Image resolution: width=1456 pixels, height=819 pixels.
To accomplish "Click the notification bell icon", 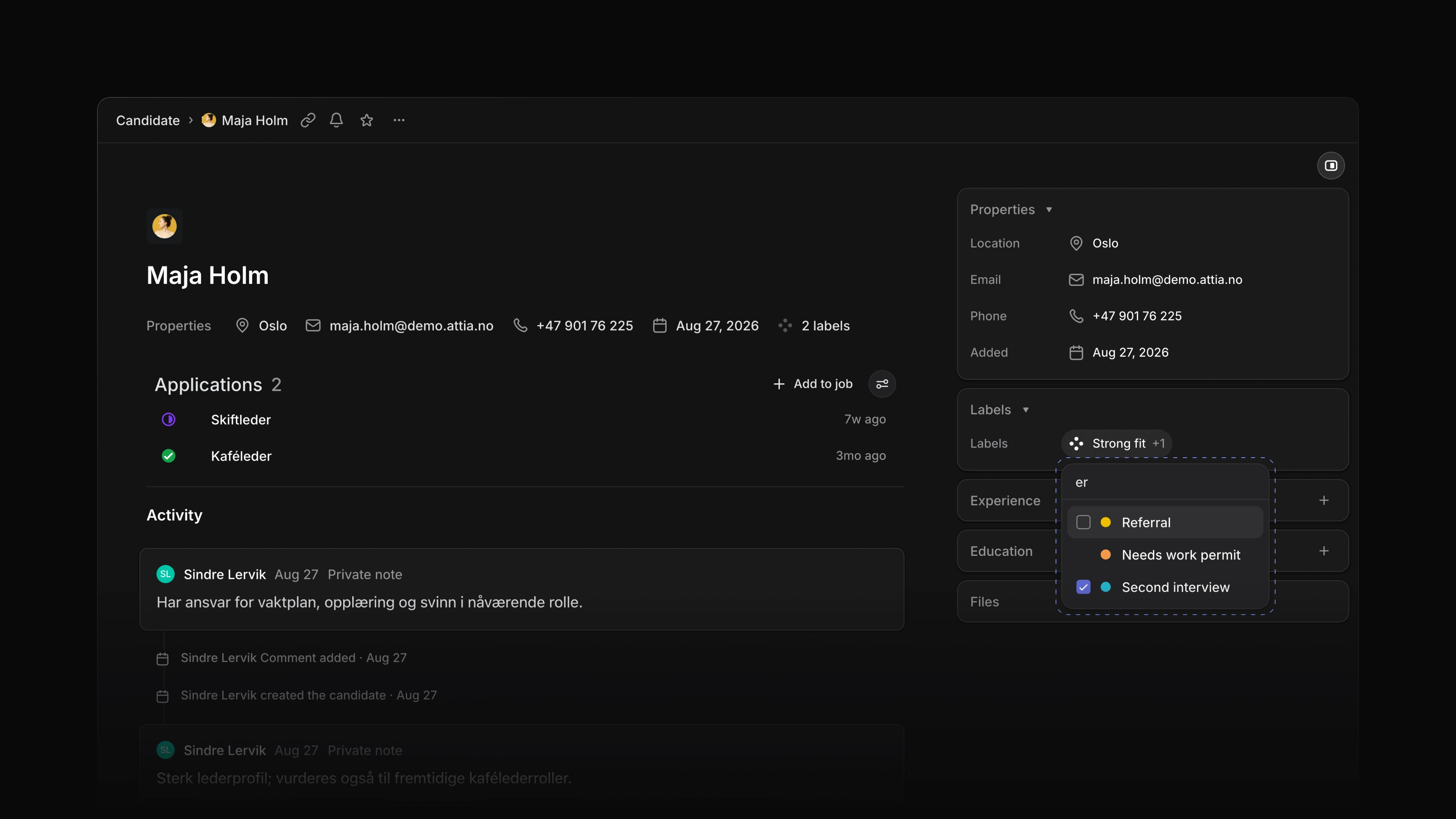I will 336,121.
